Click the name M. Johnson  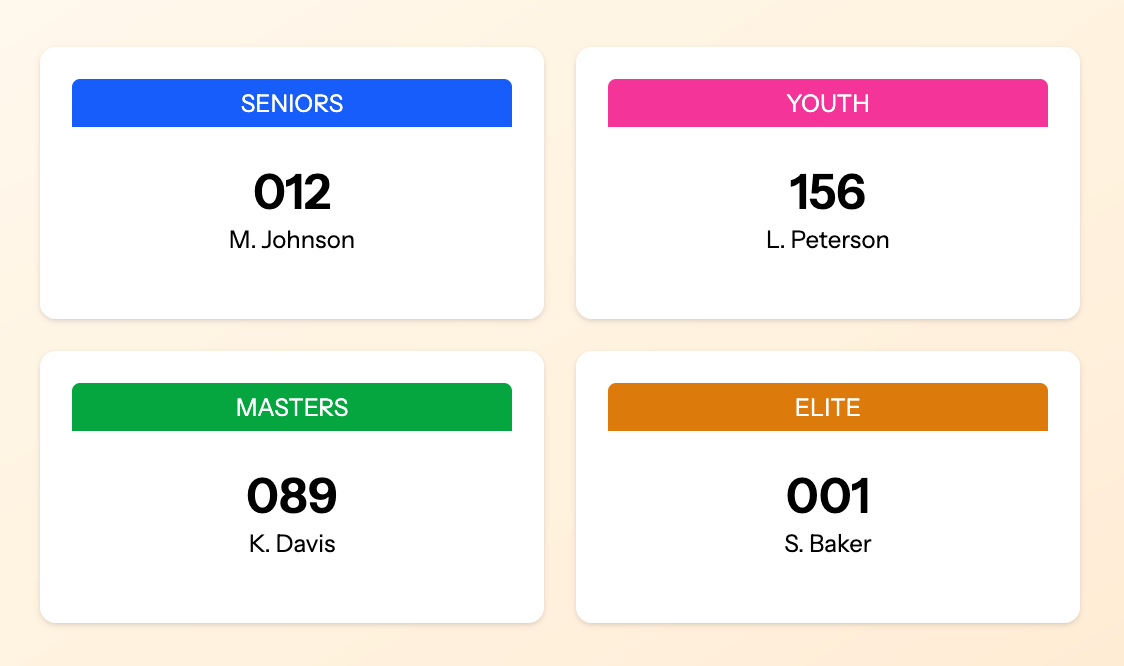(292, 240)
